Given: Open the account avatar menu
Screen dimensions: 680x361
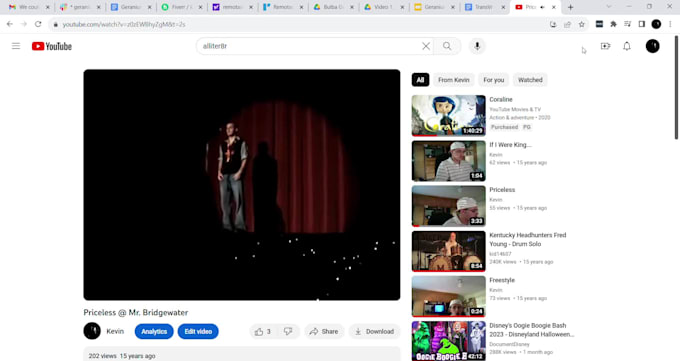Looking at the screenshot, I should (x=652, y=46).
